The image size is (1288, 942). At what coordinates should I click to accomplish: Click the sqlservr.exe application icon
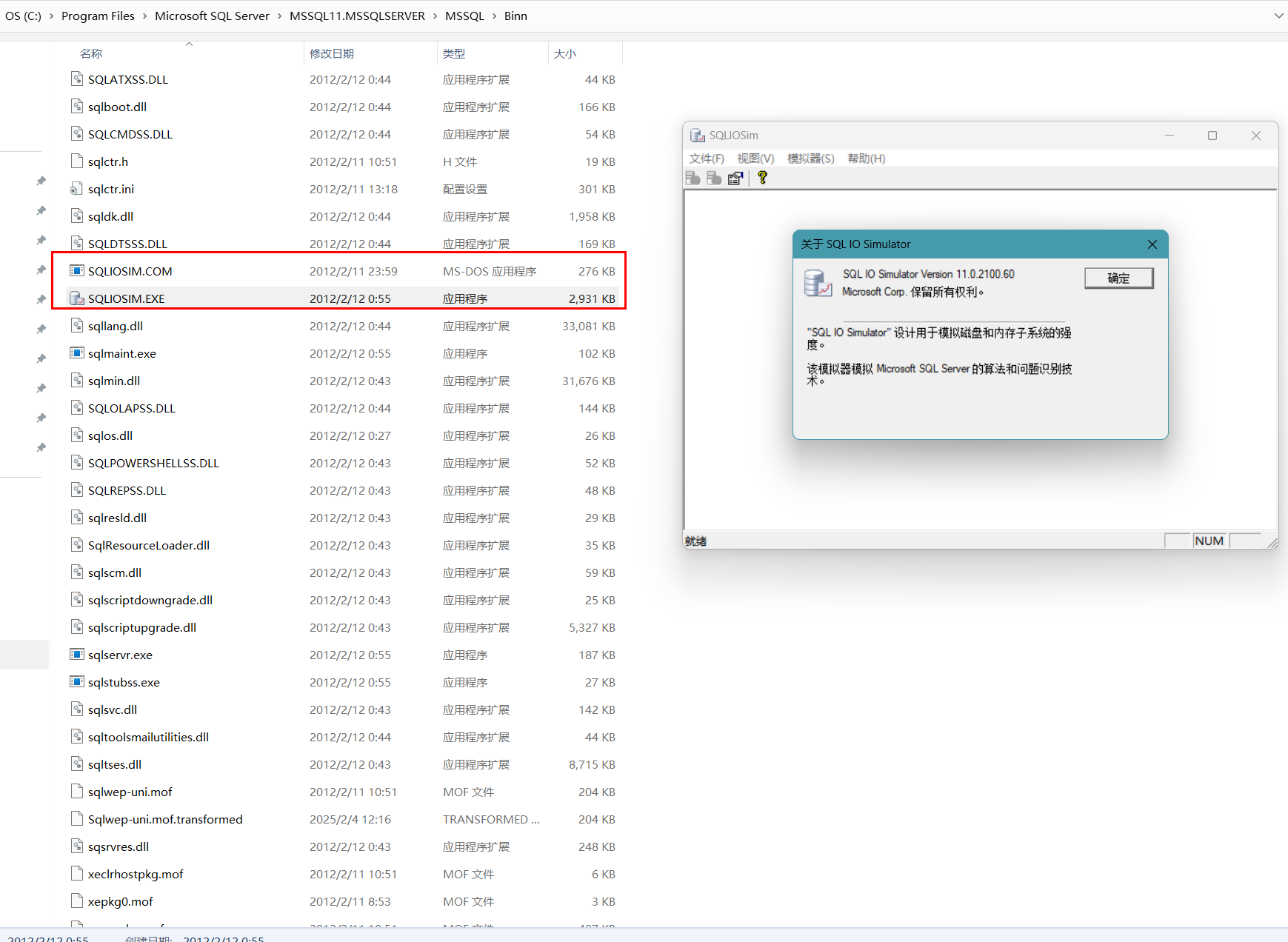pos(76,655)
